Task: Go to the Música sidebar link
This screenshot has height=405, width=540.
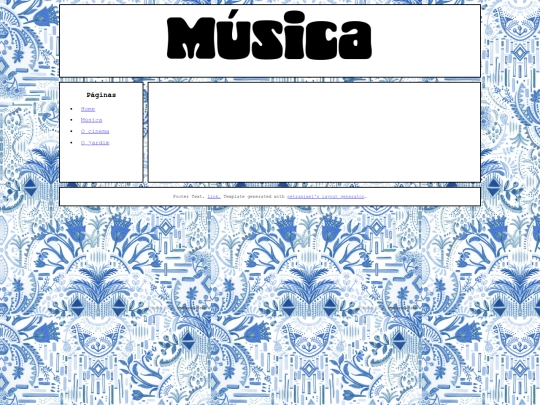Action: 92,120
